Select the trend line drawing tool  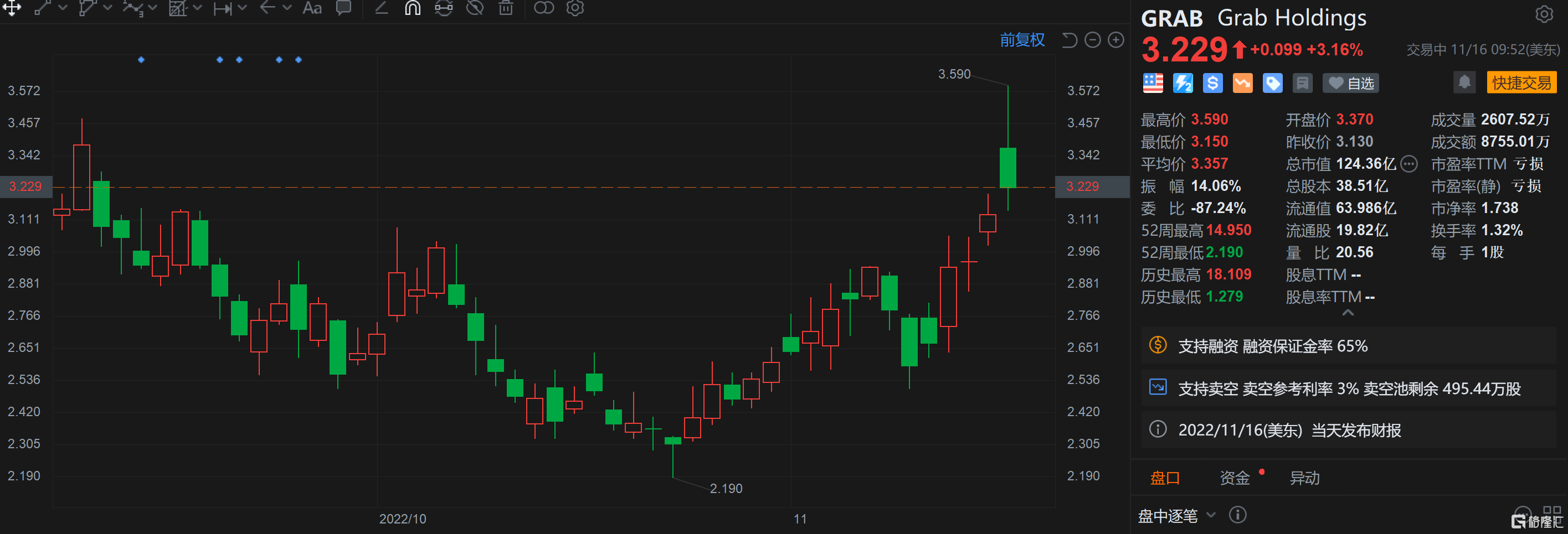(x=42, y=7)
